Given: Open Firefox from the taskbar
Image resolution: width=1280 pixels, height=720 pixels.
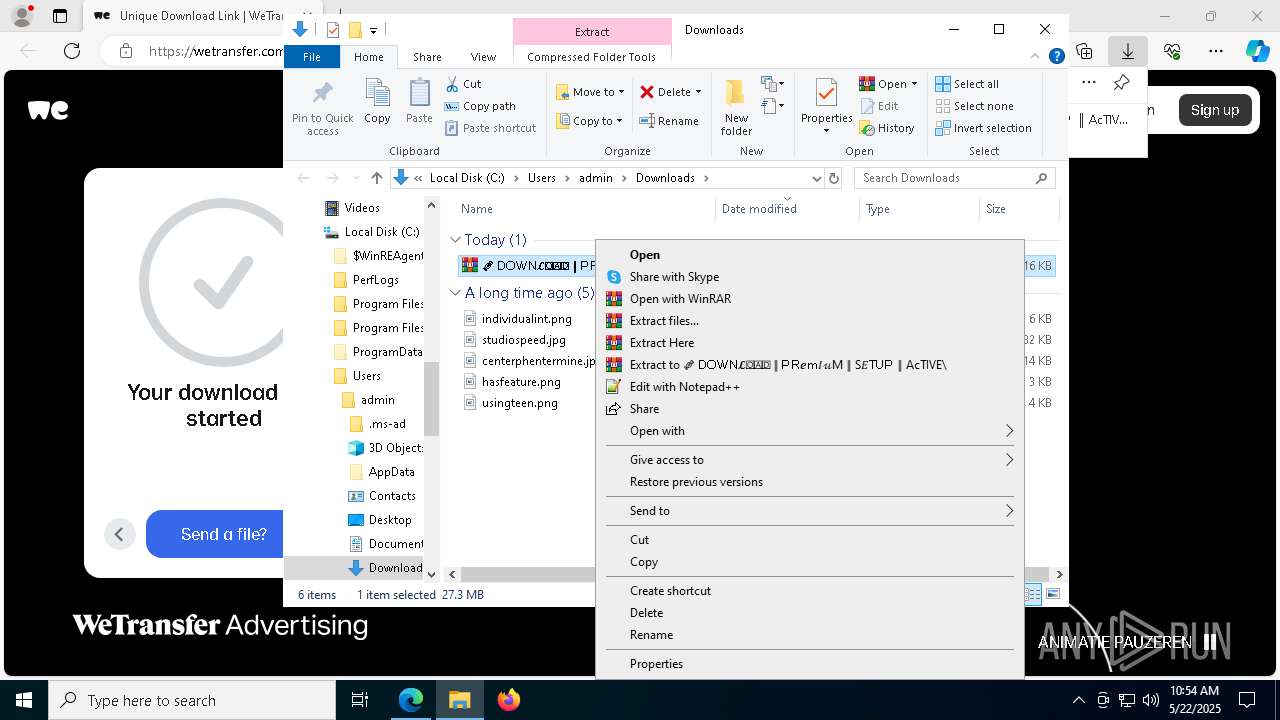Looking at the screenshot, I should 509,700.
